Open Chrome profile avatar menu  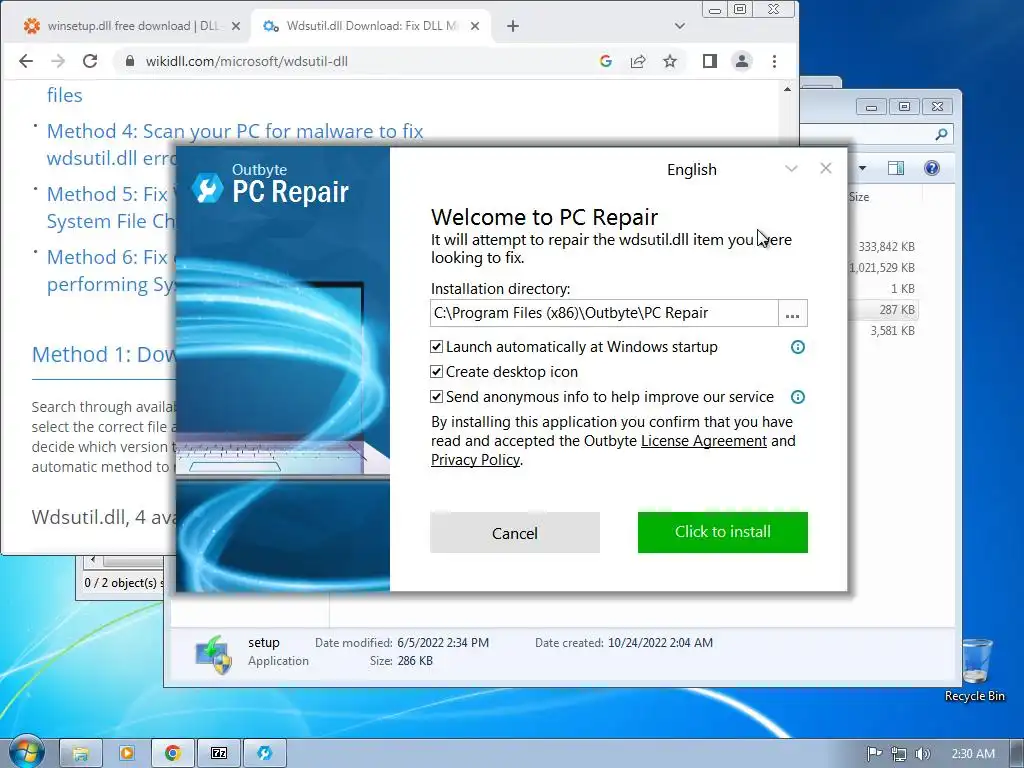(742, 61)
